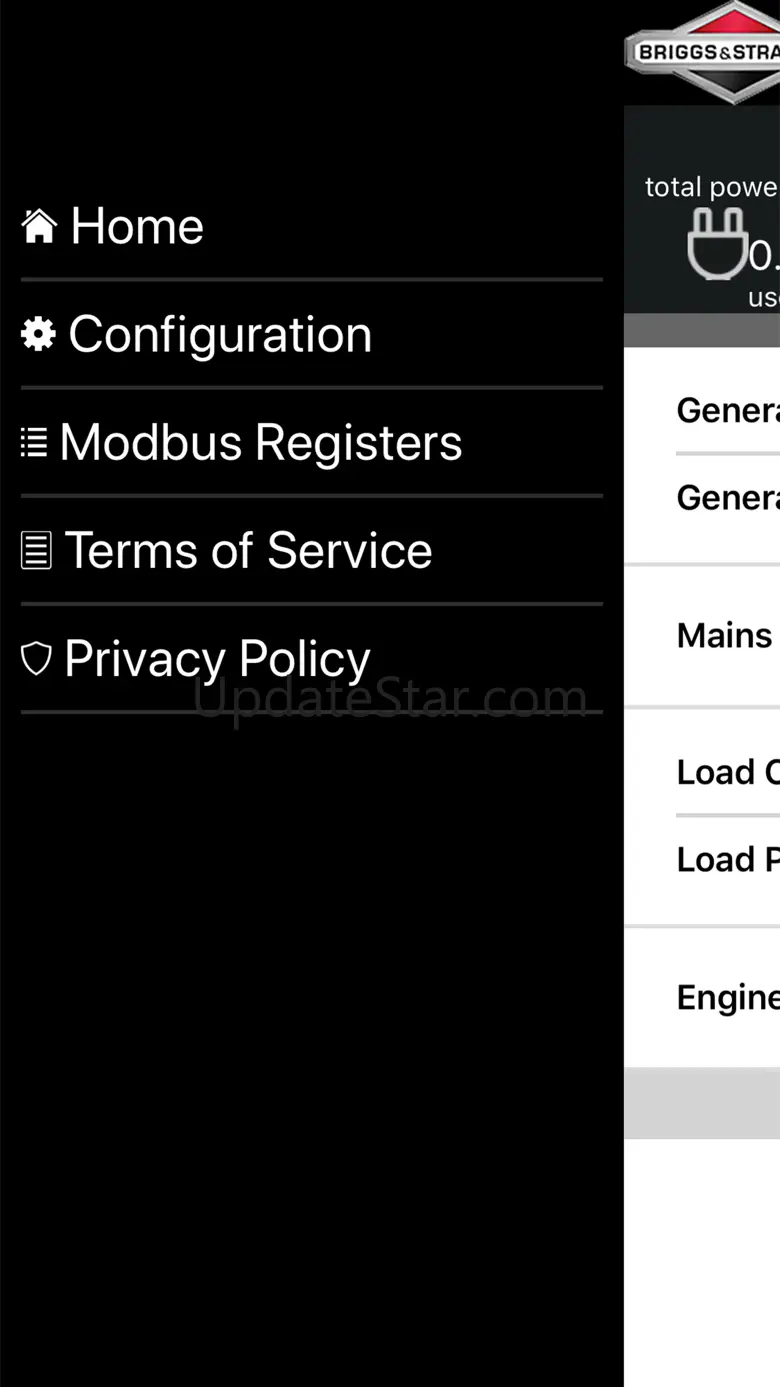The height and width of the screenshot is (1387, 780).
Task: Select the Mains row
Action: coord(725,635)
